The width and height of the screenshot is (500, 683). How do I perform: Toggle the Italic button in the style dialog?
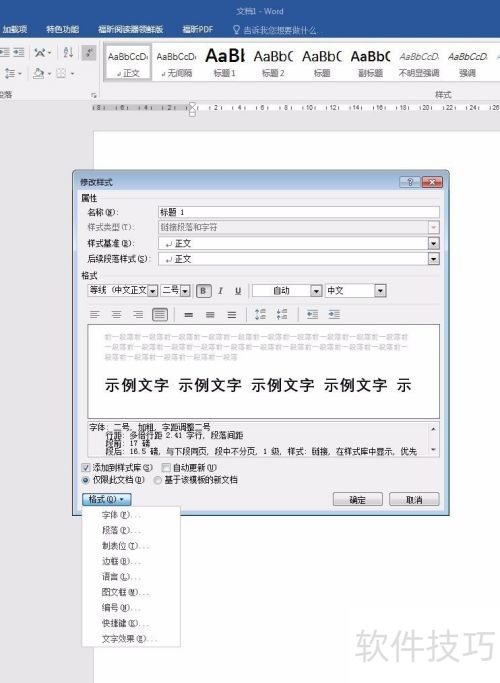pyautogui.click(x=220, y=291)
